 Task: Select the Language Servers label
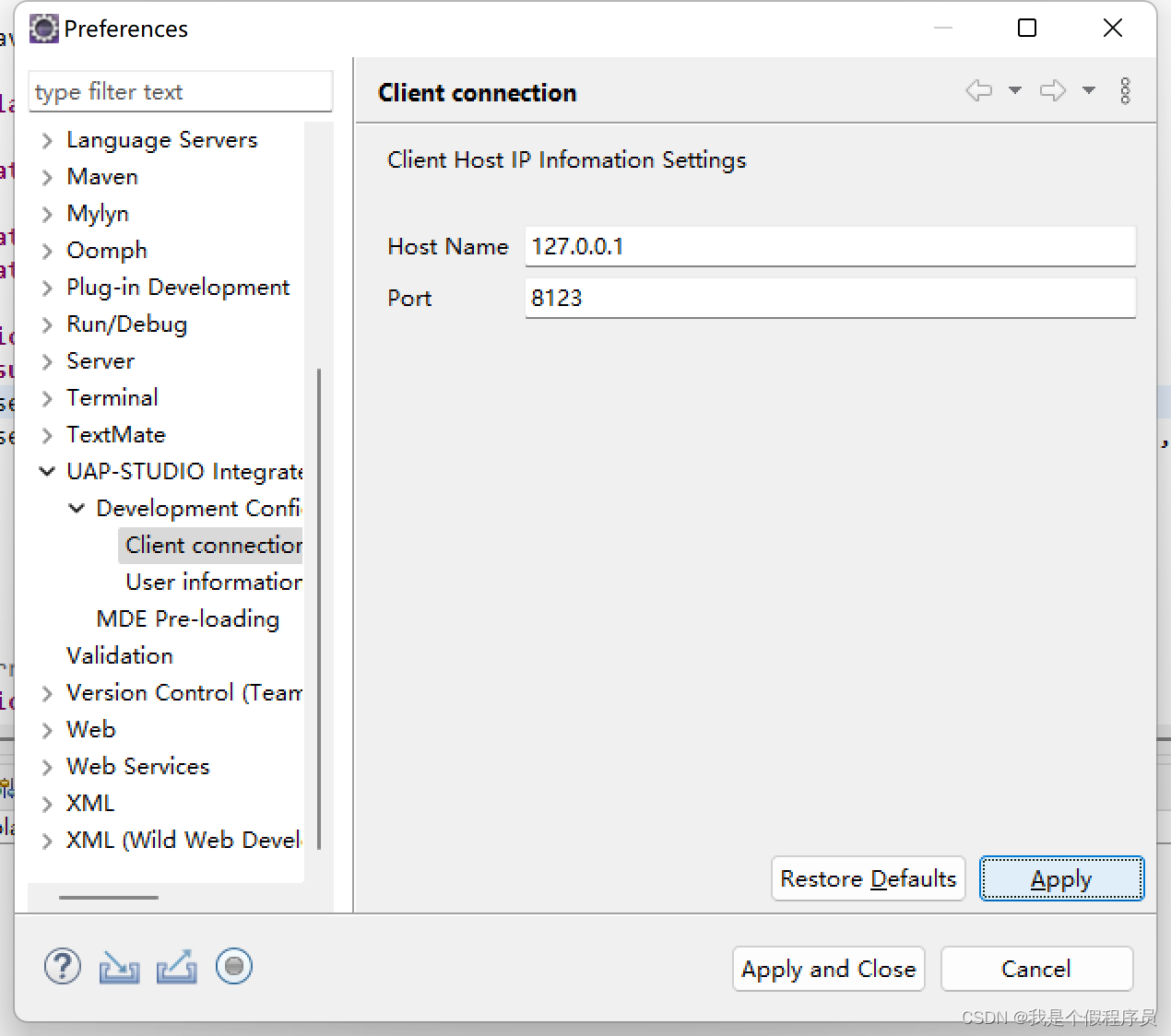[x=162, y=139]
